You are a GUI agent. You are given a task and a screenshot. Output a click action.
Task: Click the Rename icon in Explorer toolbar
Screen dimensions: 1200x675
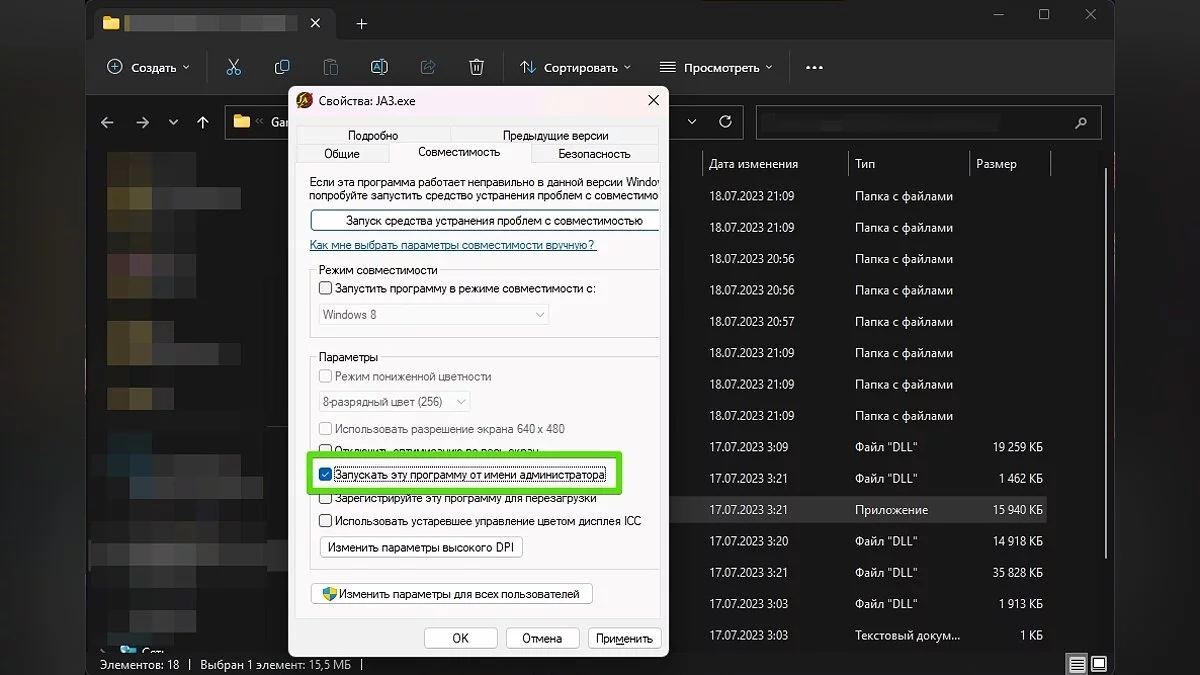click(379, 67)
